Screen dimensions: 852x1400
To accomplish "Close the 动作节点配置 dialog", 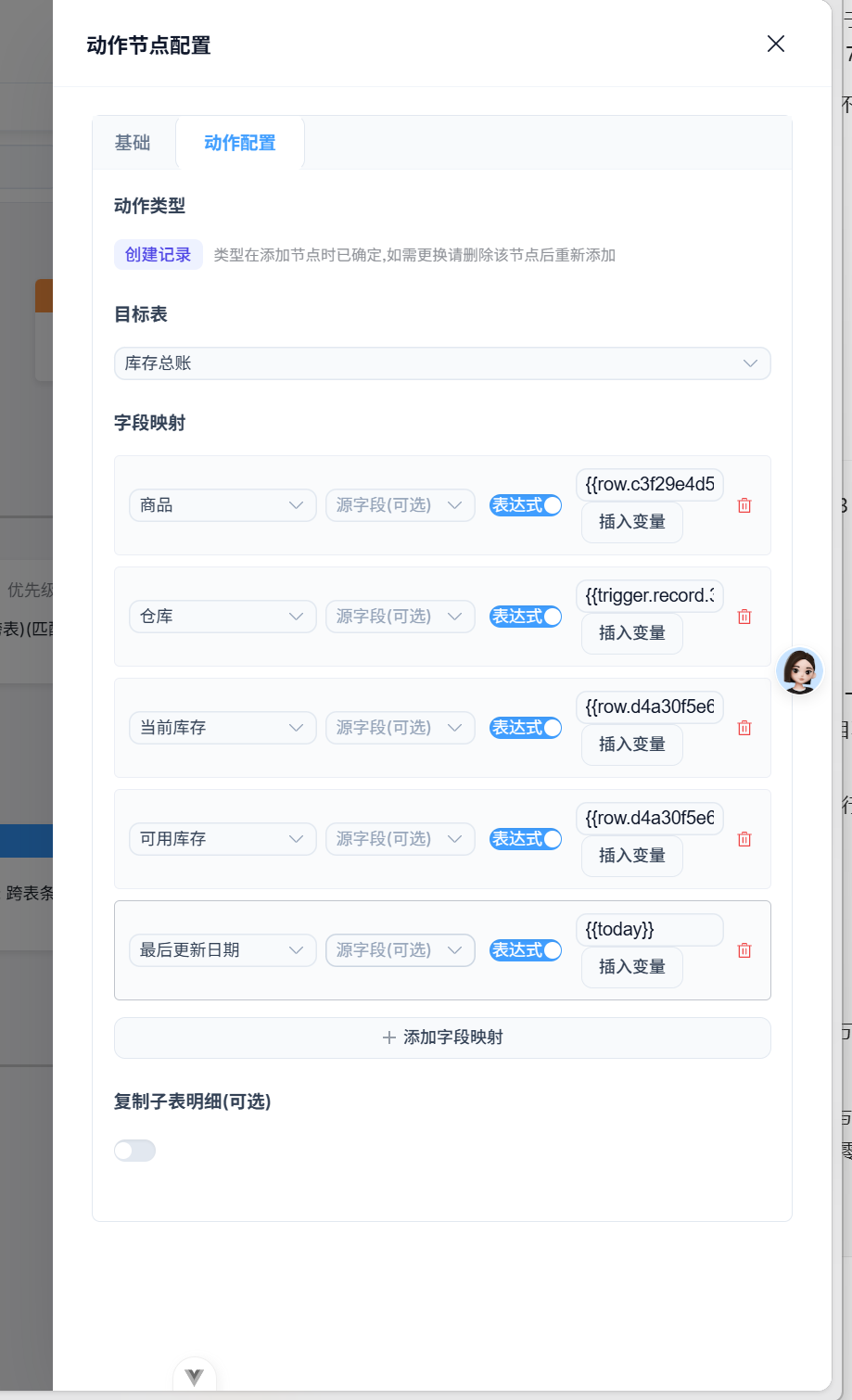I will click(776, 44).
